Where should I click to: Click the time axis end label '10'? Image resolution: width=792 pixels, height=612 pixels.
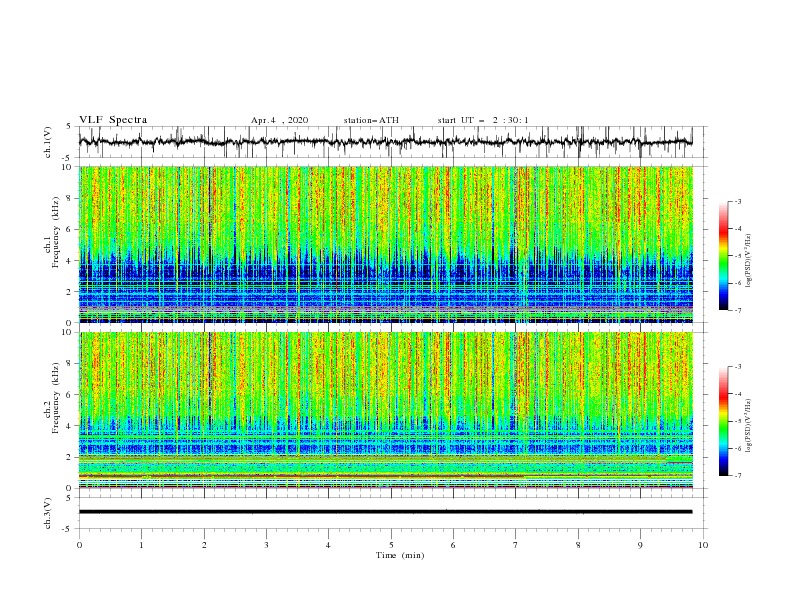coord(703,545)
